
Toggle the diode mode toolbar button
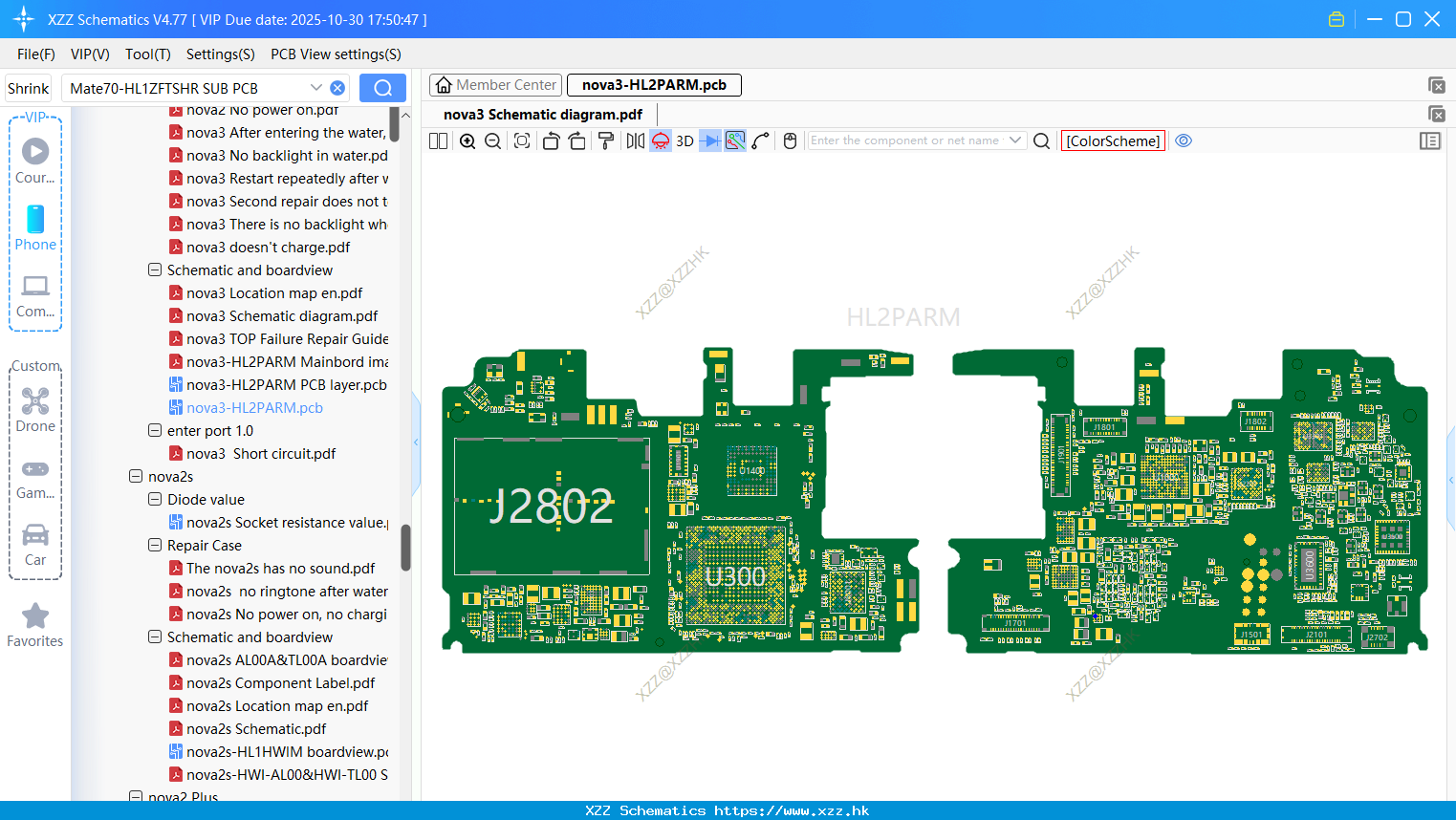(x=709, y=141)
